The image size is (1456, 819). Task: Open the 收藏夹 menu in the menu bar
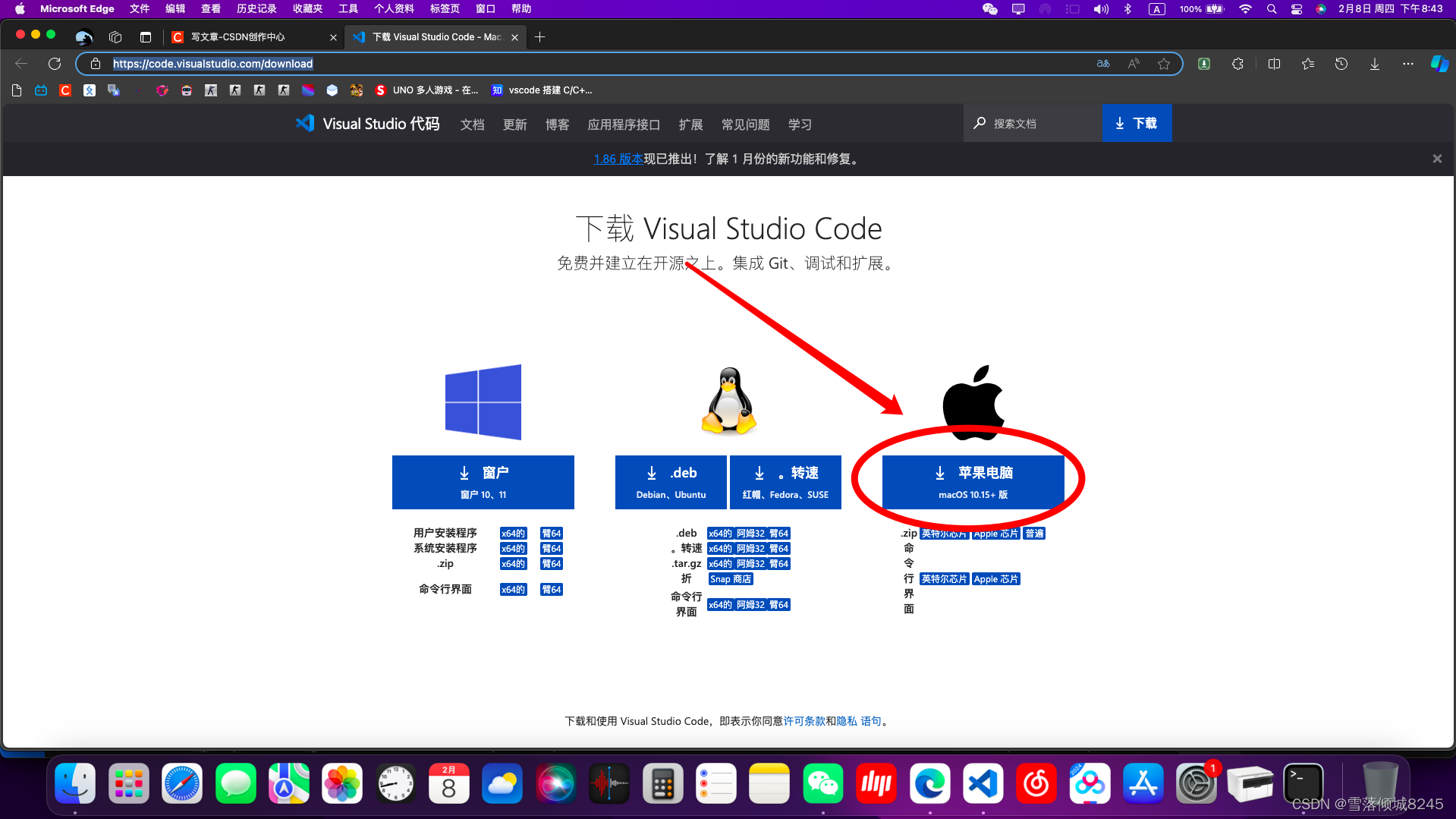[308, 9]
